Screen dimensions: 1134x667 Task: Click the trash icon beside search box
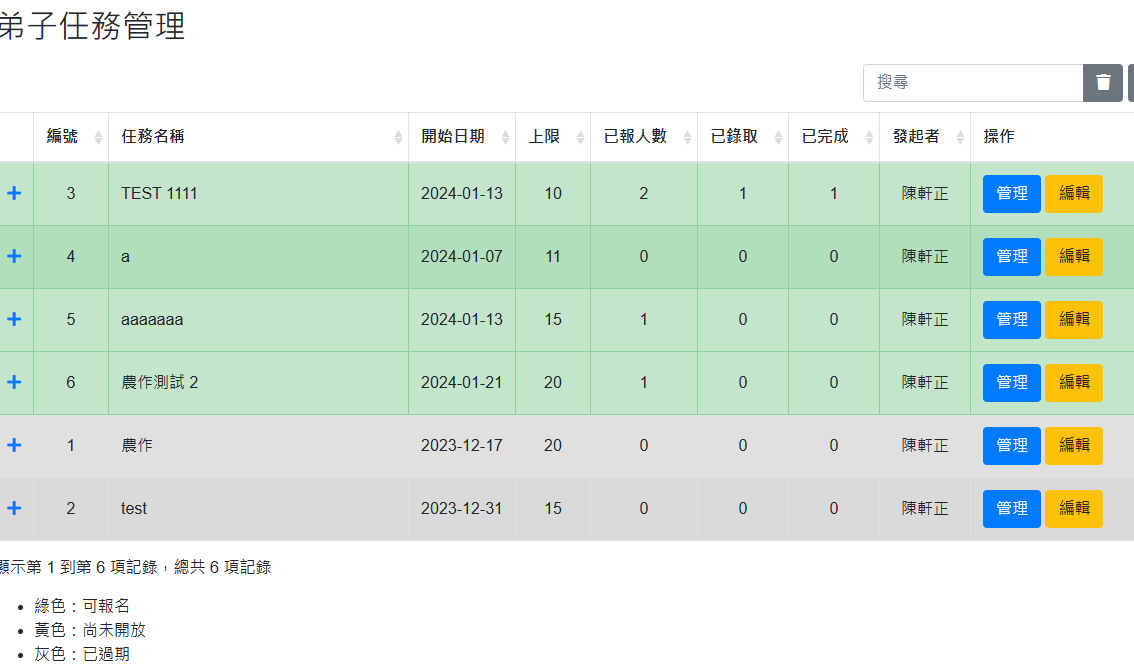pyautogui.click(x=1103, y=83)
